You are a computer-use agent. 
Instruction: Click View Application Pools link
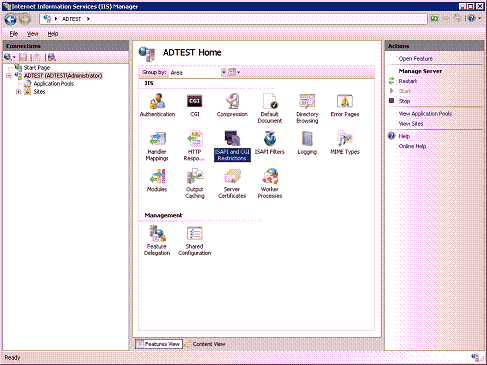coord(425,114)
